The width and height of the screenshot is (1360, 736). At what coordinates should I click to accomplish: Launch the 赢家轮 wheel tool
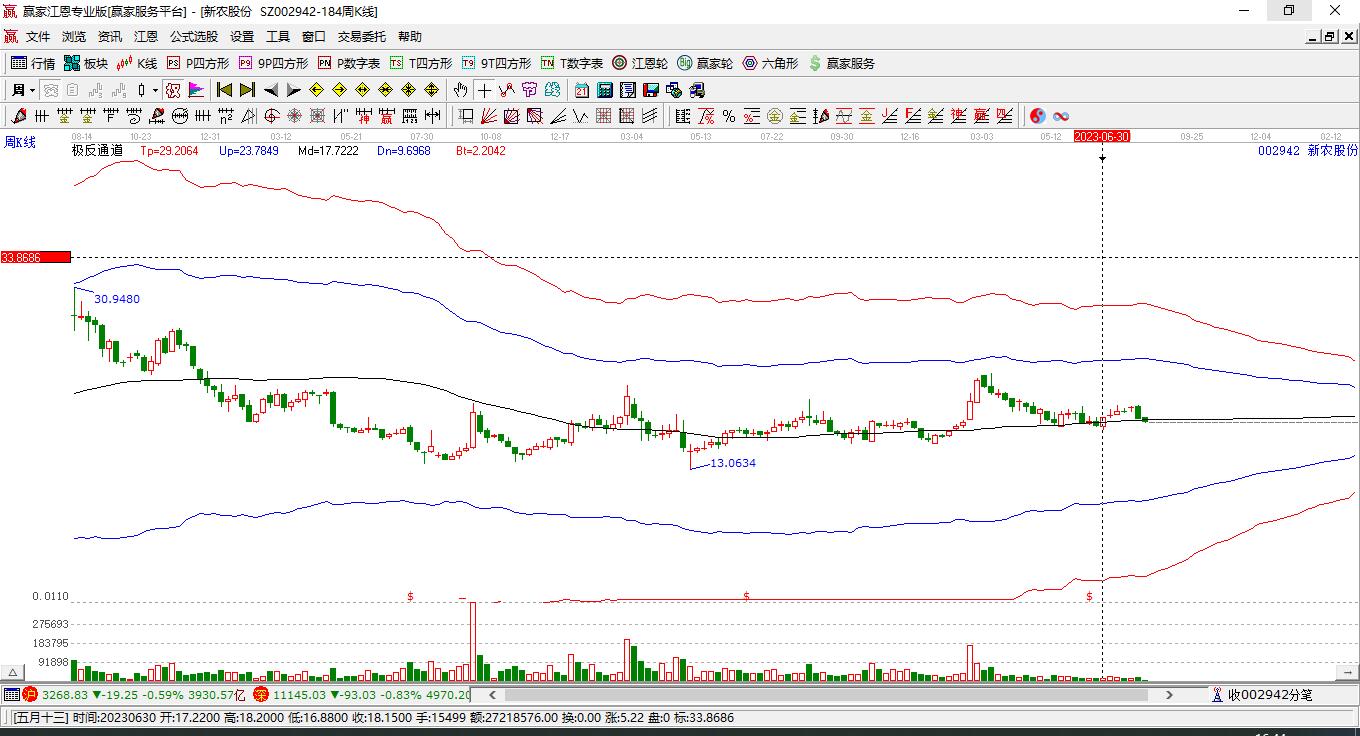click(705, 63)
